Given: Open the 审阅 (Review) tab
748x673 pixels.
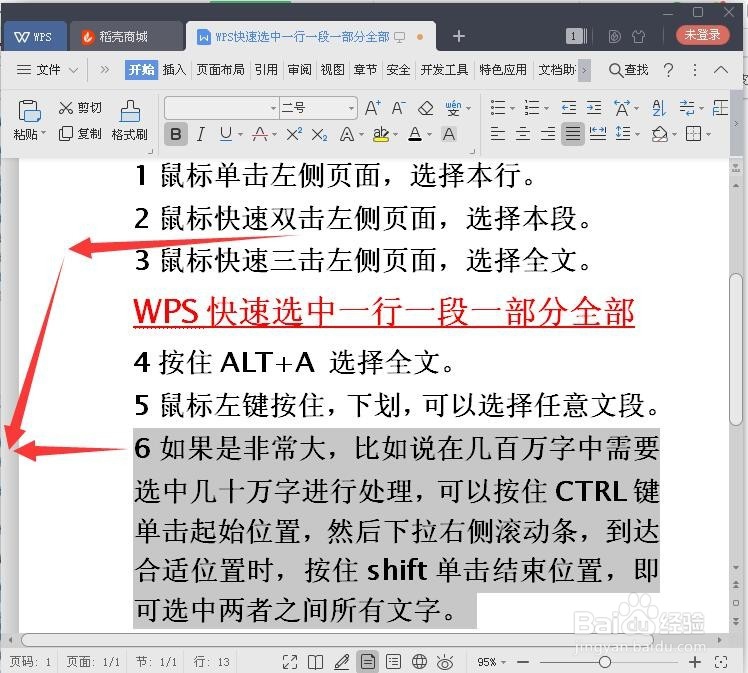Looking at the screenshot, I should 299,70.
